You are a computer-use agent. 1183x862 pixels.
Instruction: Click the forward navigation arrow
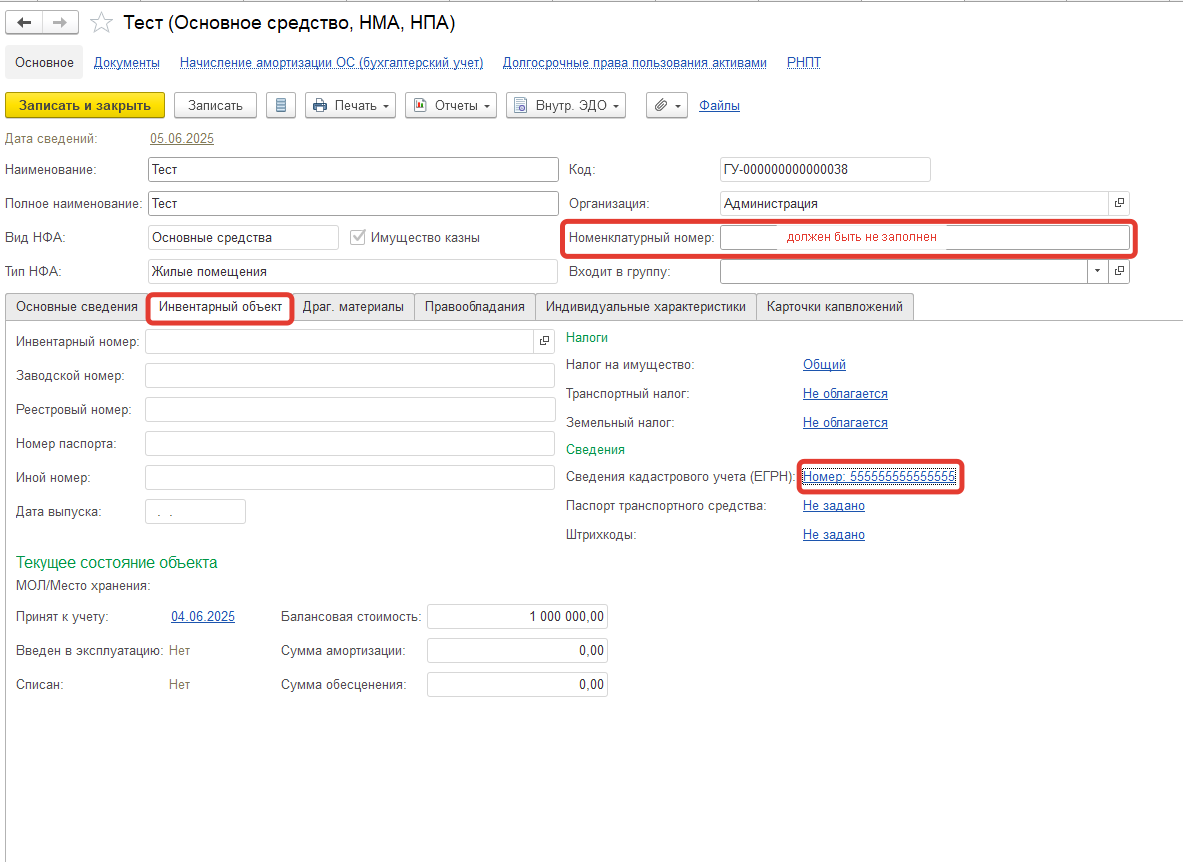[x=60, y=22]
